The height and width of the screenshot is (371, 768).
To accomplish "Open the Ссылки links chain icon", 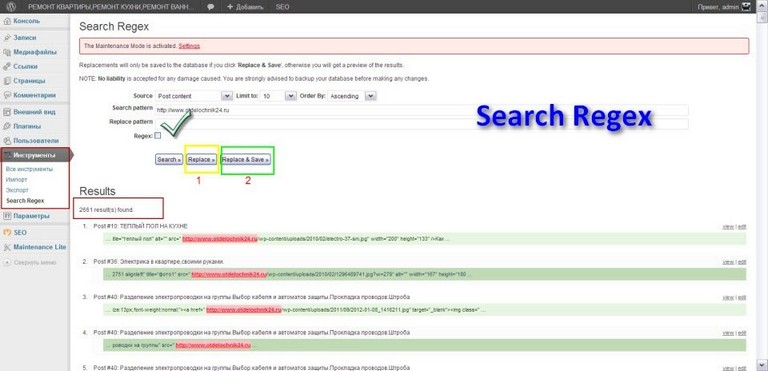I will point(7,66).
